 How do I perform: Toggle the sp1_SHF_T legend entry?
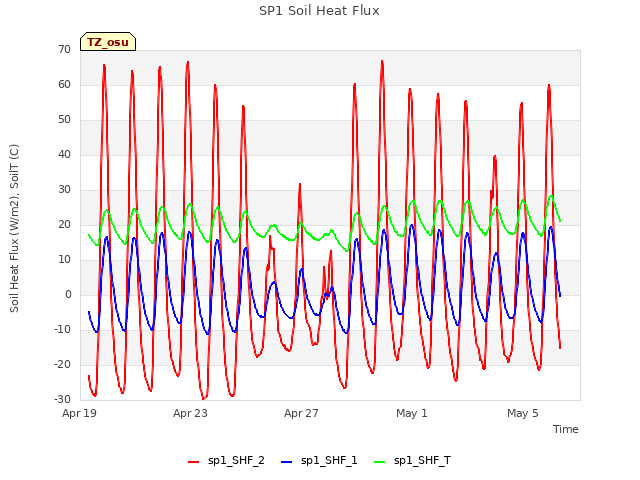pos(413,461)
